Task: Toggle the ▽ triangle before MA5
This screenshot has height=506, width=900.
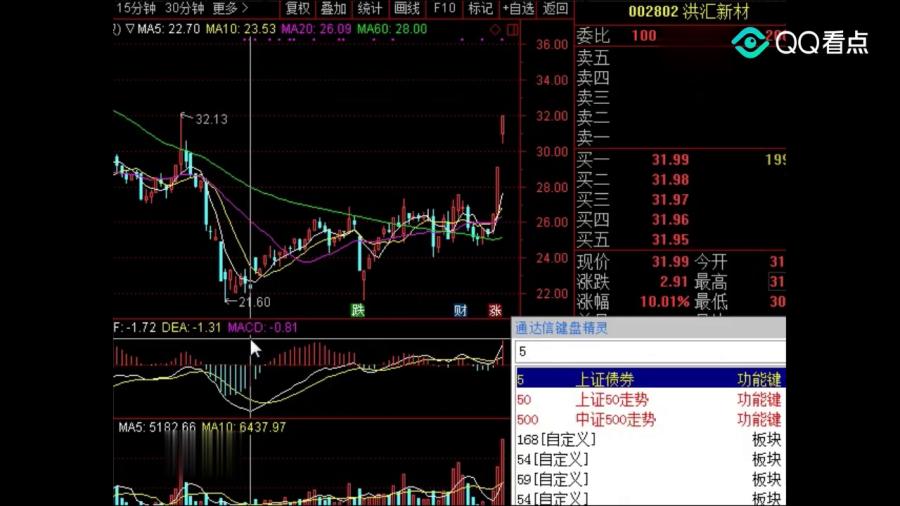Action: point(131,29)
